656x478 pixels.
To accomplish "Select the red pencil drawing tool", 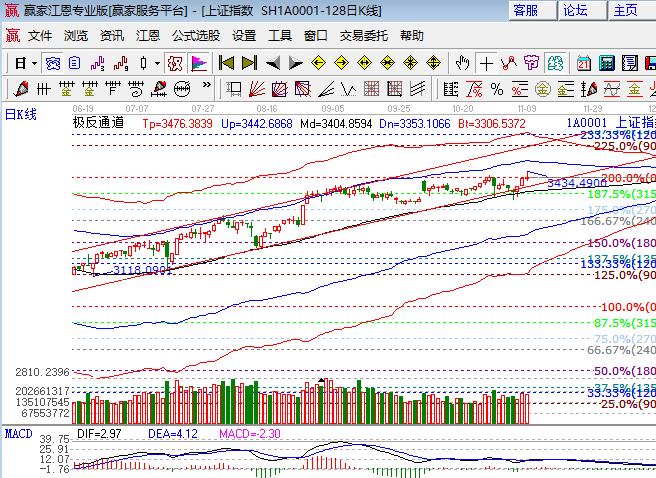I will (x=23, y=88).
